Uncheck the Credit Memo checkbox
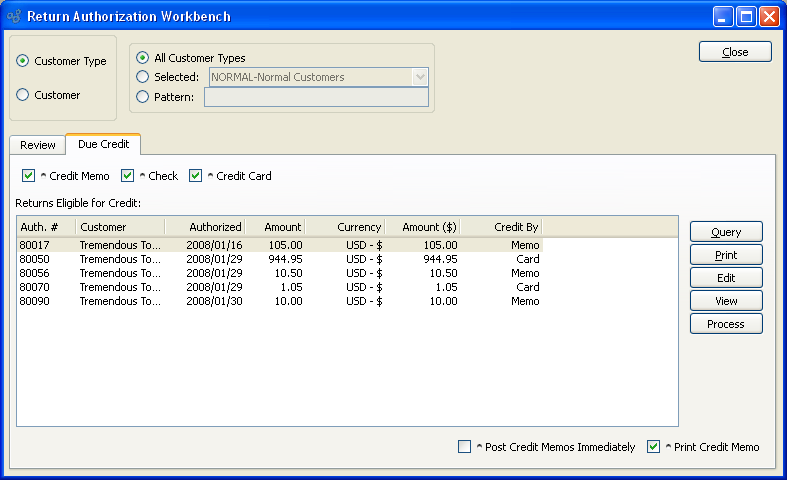The height and width of the screenshot is (480, 787). tap(28, 176)
